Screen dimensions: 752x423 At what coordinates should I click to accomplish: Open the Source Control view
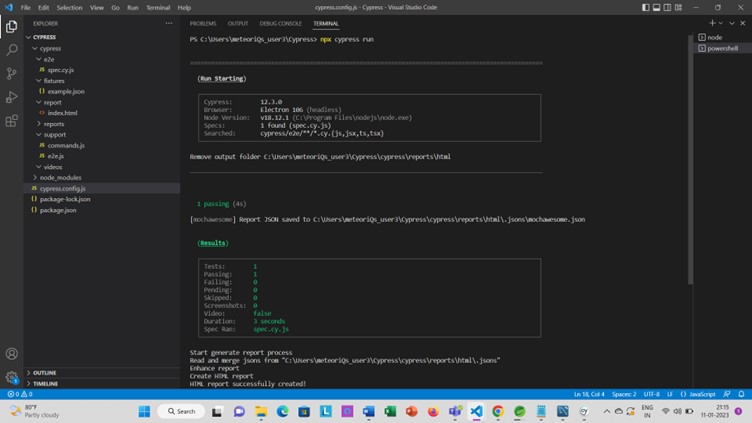coord(12,73)
